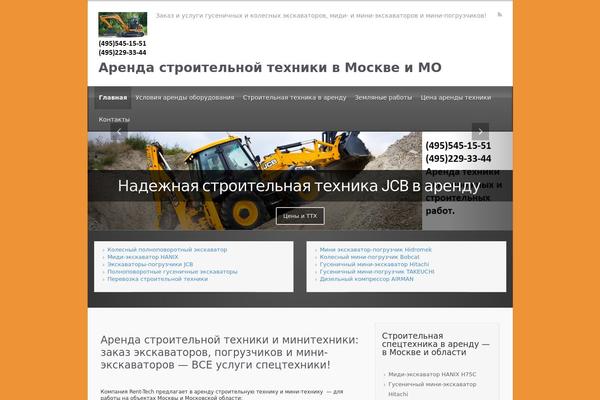Open Земляные работы menu item
Image resolution: width=600 pixels, height=400 pixels.
click(x=383, y=98)
